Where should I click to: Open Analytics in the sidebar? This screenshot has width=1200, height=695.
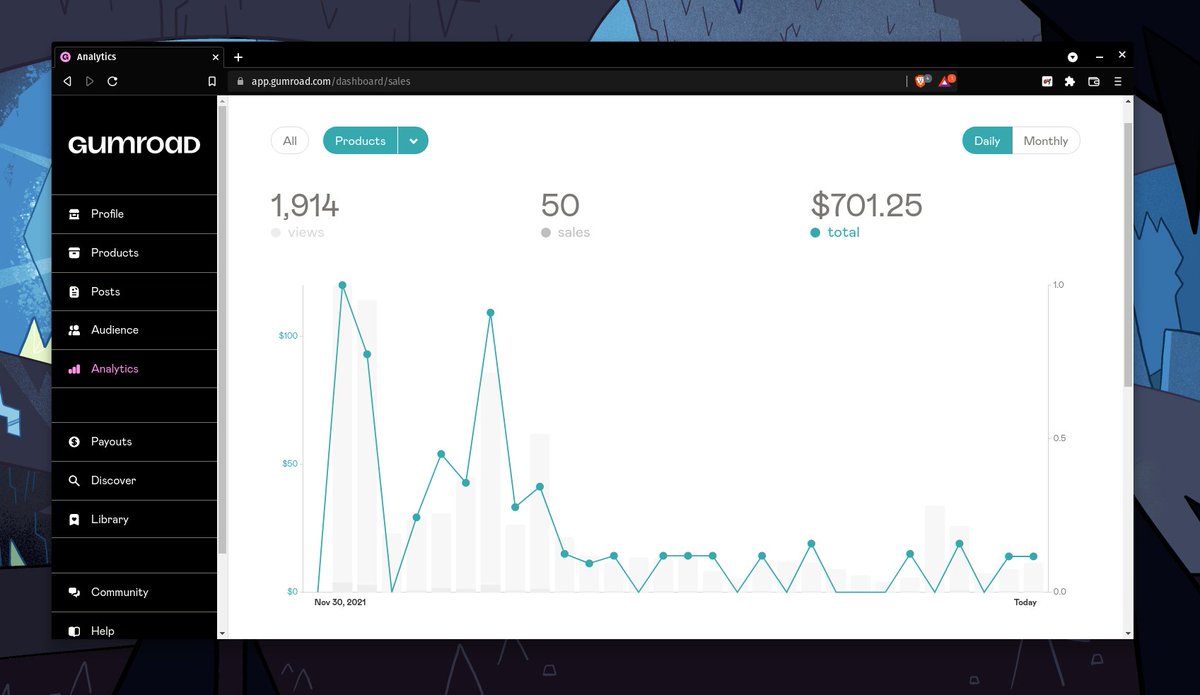[x=134, y=369]
